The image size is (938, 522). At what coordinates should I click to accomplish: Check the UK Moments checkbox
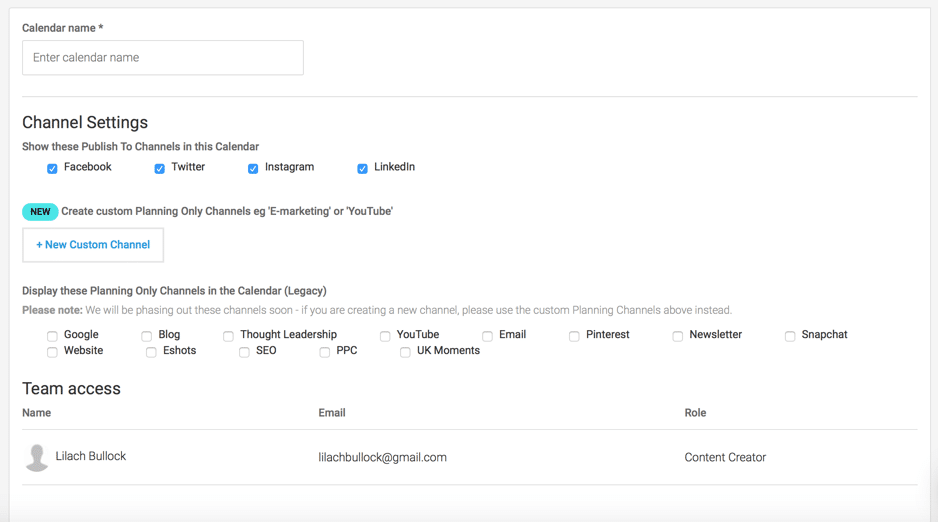coord(405,352)
